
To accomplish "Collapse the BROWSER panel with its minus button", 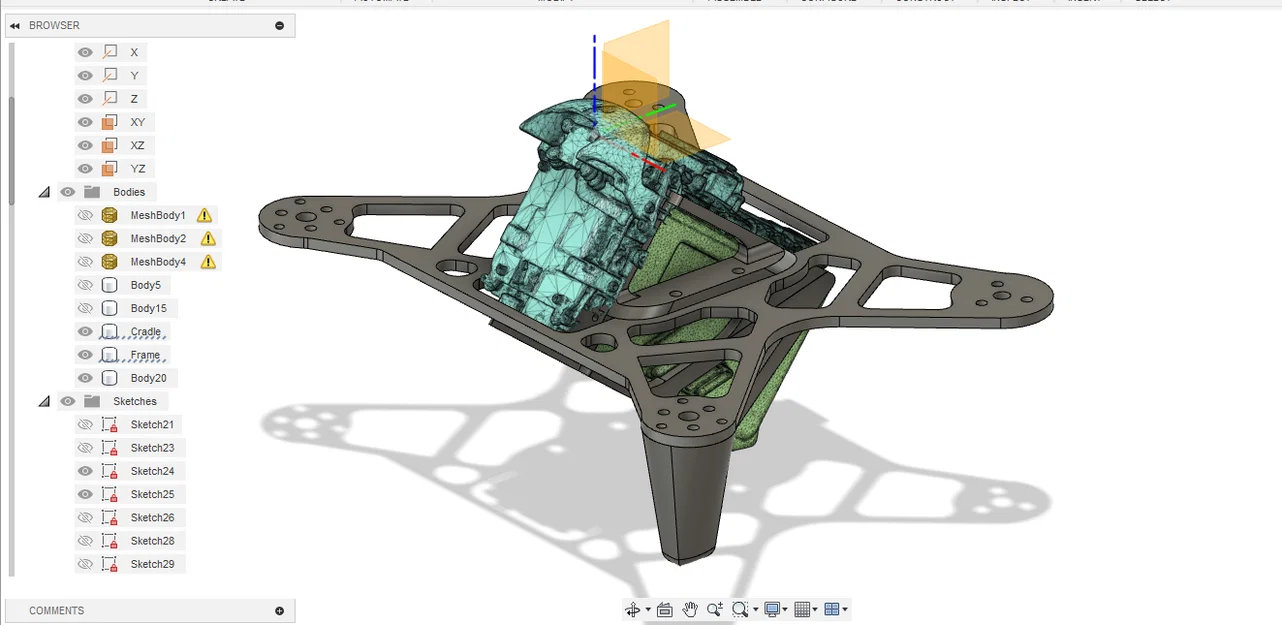I will click(279, 25).
